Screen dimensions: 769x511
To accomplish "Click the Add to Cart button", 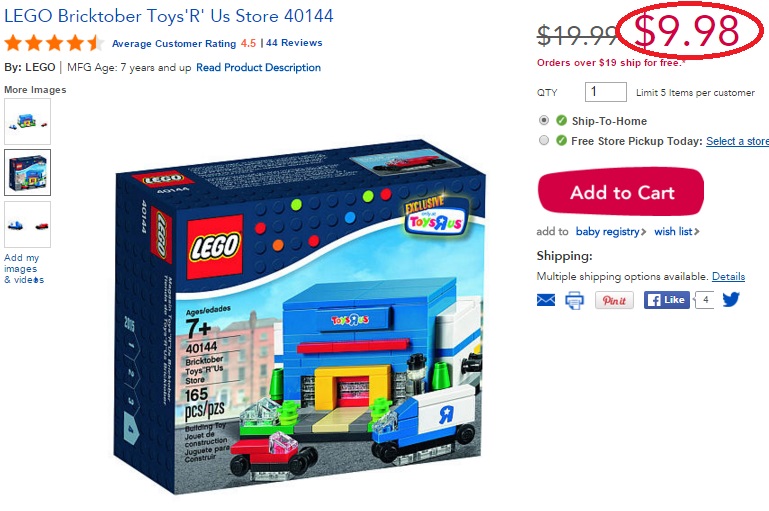I will (x=621, y=192).
